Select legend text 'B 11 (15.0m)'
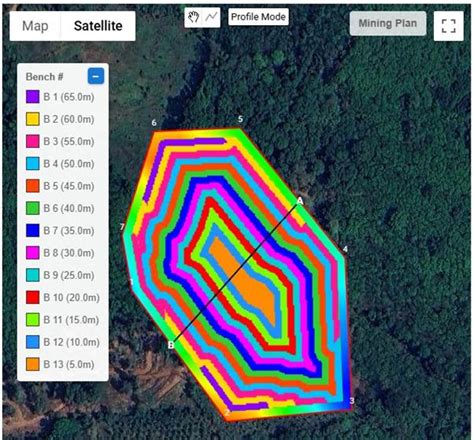Image resolution: width=474 pixels, height=440 pixels. [x=71, y=320]
